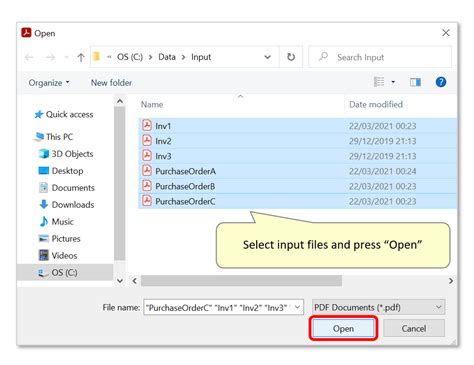Click the PDF icon of Inv2
This screenshot has height=365, width=474.
(x=147, y=140)
